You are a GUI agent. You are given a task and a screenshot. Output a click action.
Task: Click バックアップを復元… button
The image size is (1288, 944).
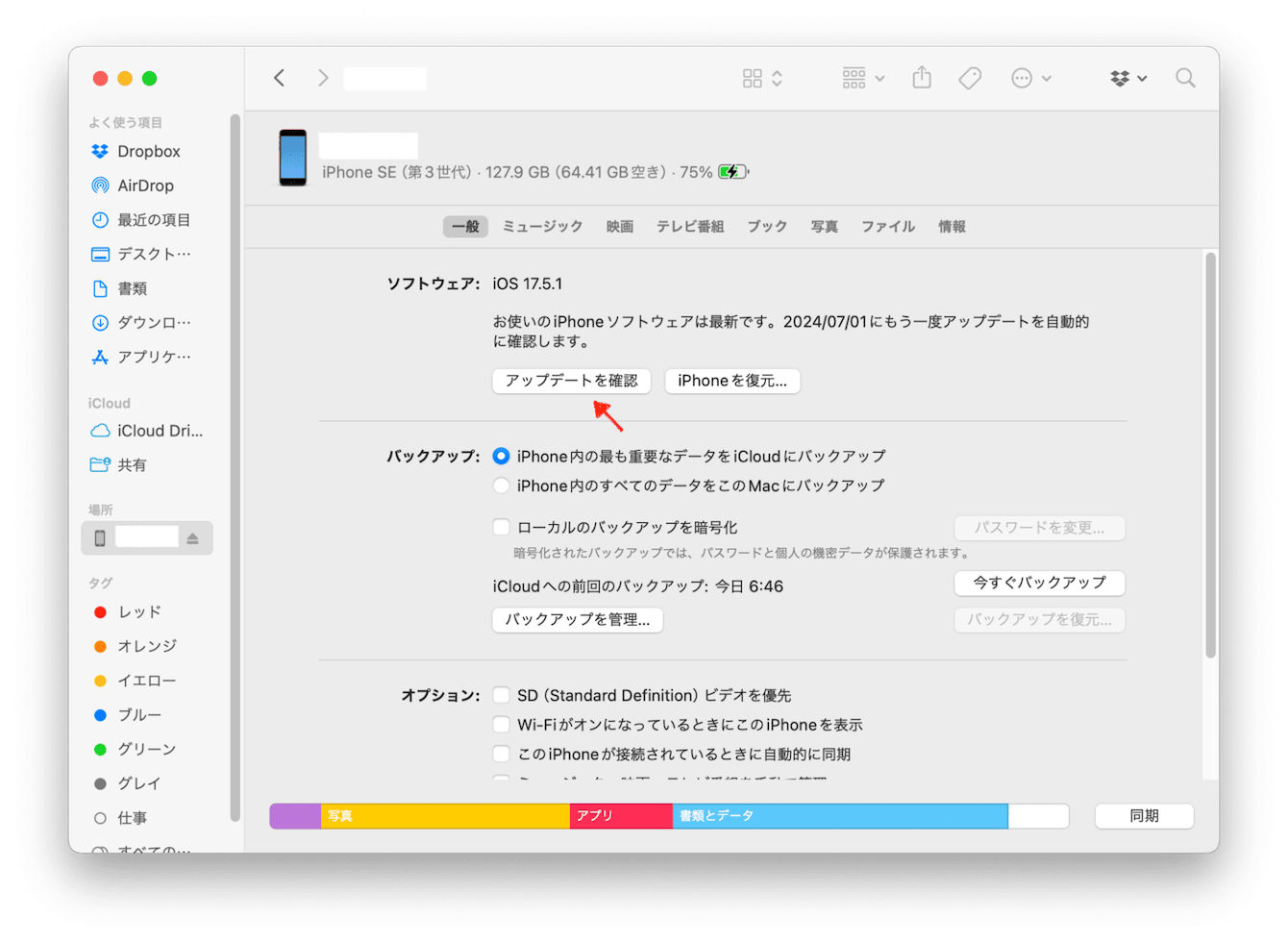(1039, 620)
